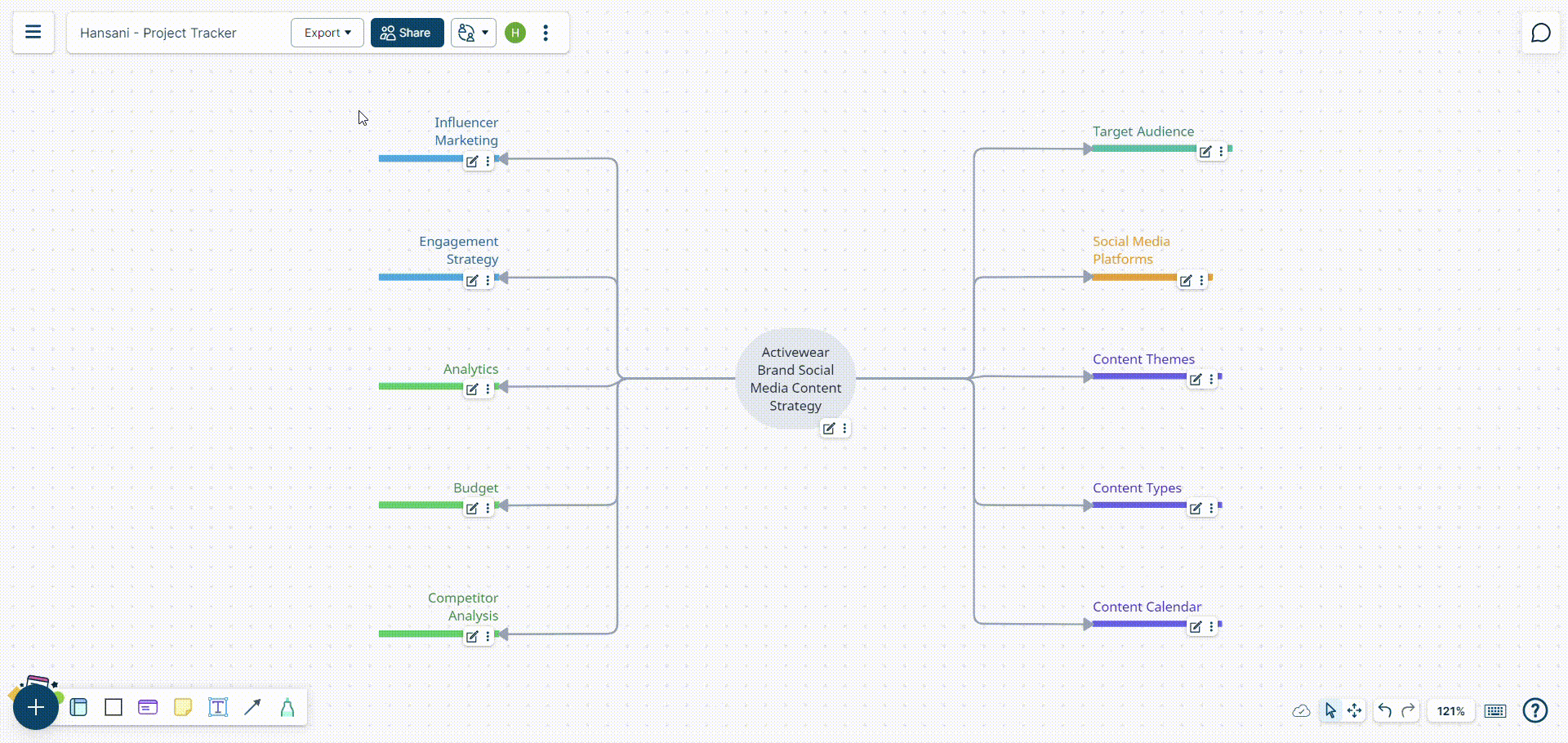Select the card tool
The image size is (1568, 743).
148,707
